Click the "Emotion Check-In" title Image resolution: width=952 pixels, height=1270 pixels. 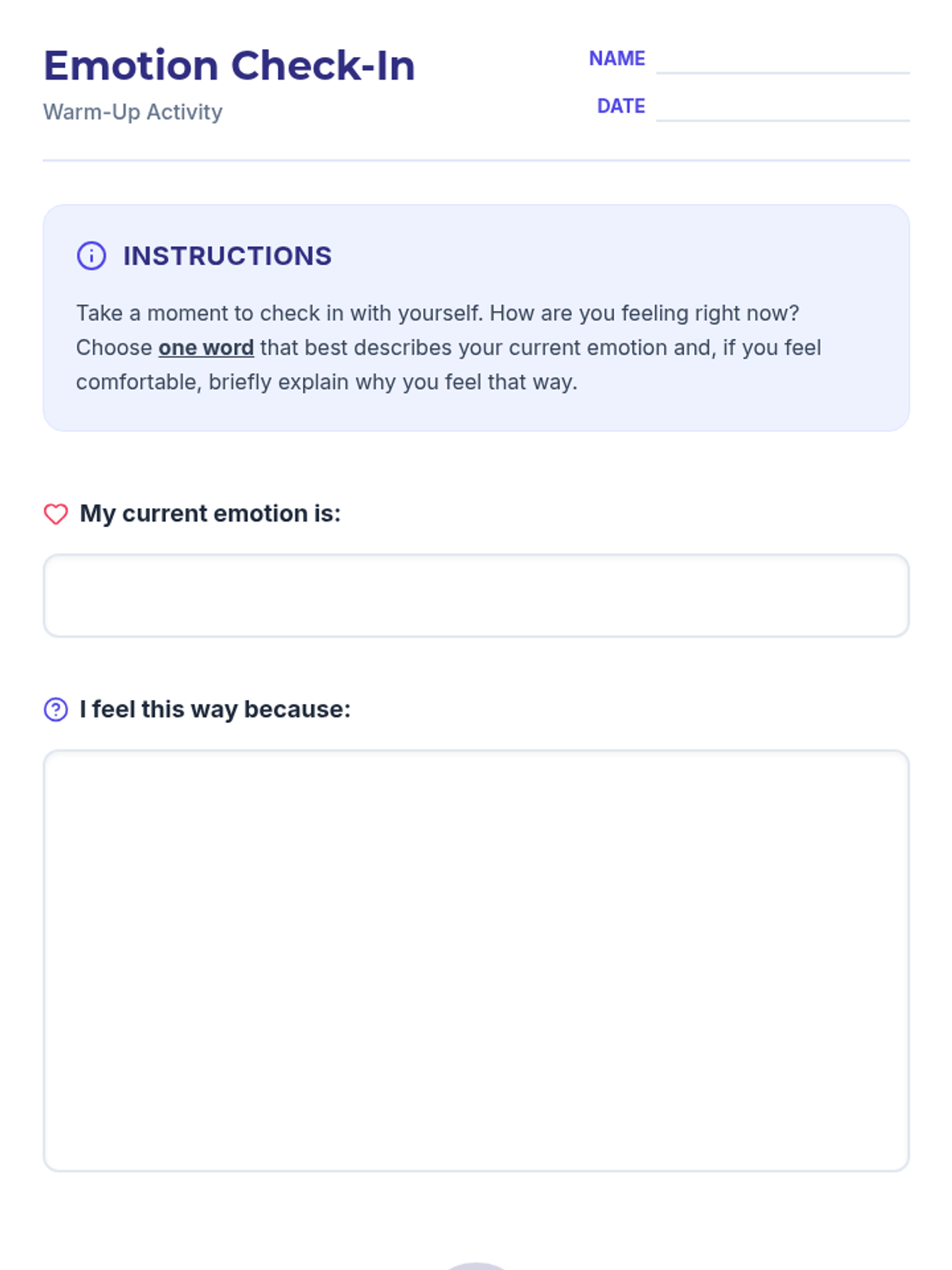tap(229, 65)
